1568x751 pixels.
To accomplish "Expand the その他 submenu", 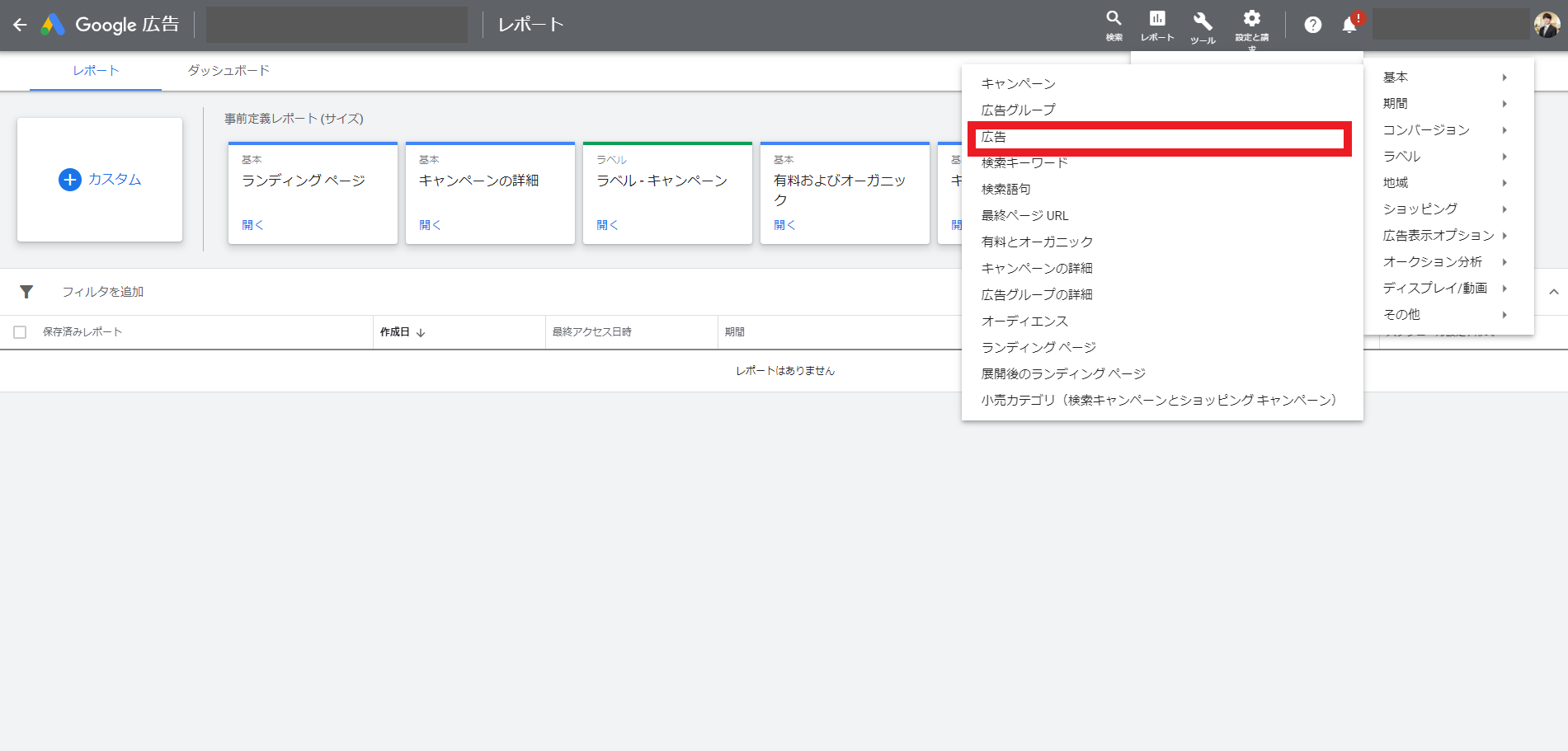I will [x=1448, y=315].
